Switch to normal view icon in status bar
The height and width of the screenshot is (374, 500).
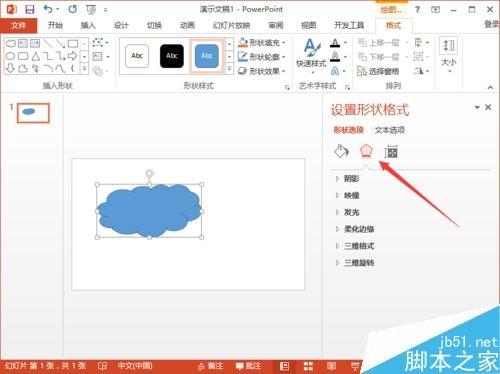pos(284,366)
